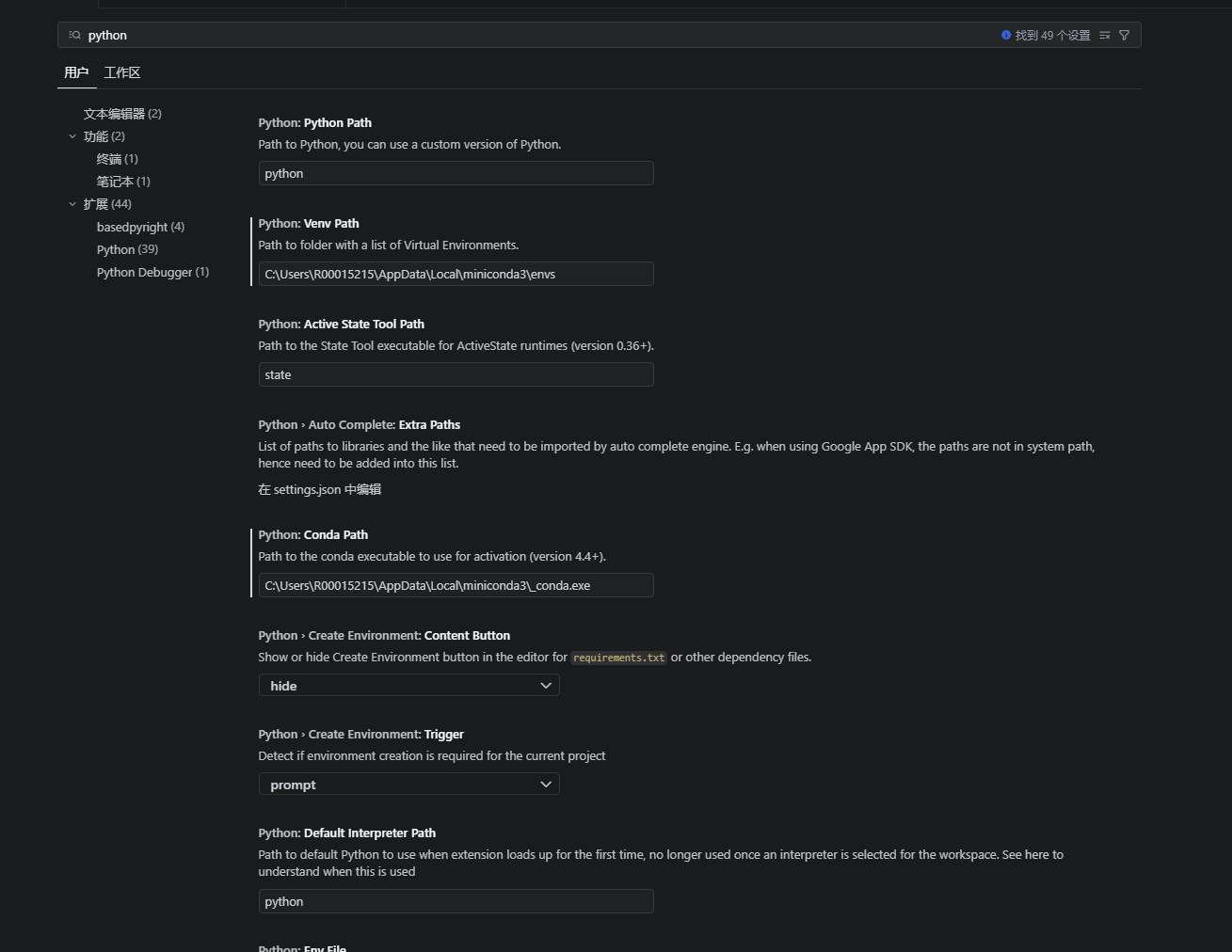This screenshot has height=952, width=1232.
Task: Click the Conda Path text field
Action: pyautogui.click(x=456, y=585)
